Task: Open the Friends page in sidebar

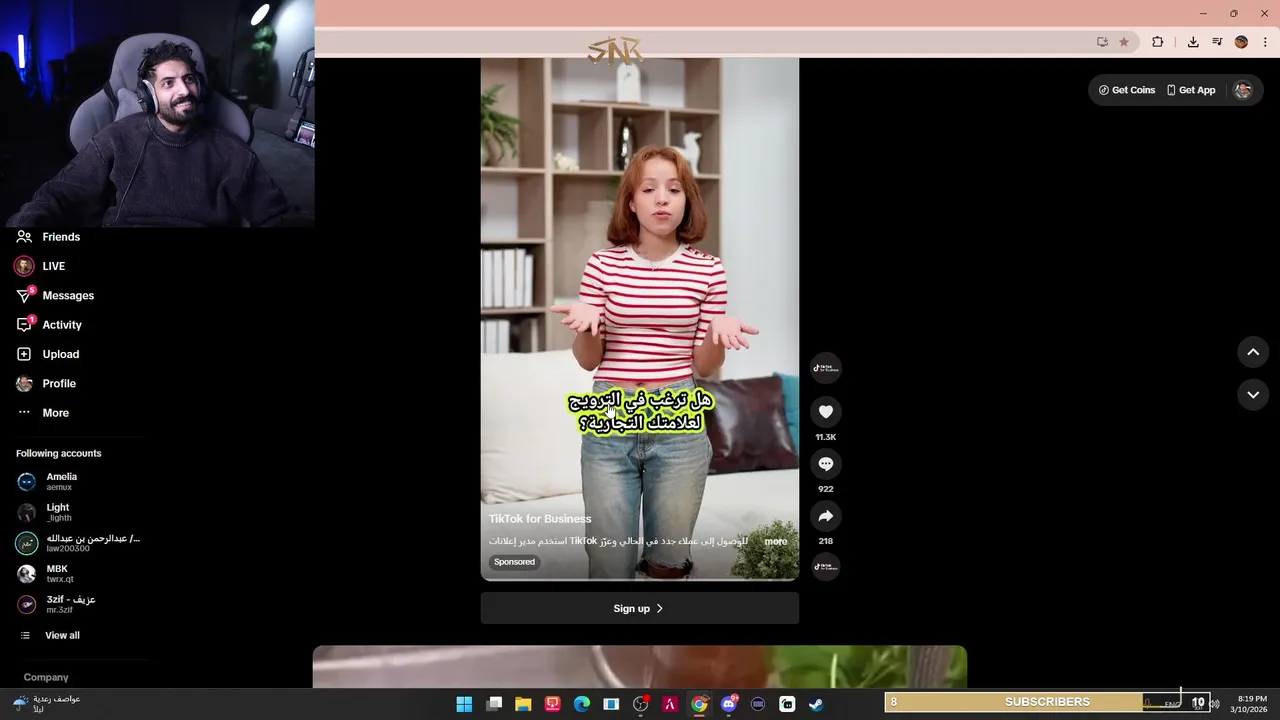Action: [48, 237]
